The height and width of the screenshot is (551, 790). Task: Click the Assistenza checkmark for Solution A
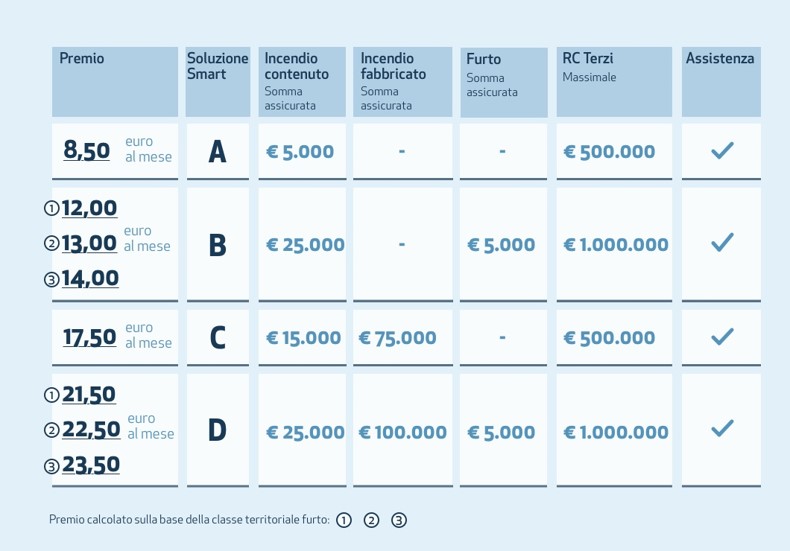(x=722, y=151)
